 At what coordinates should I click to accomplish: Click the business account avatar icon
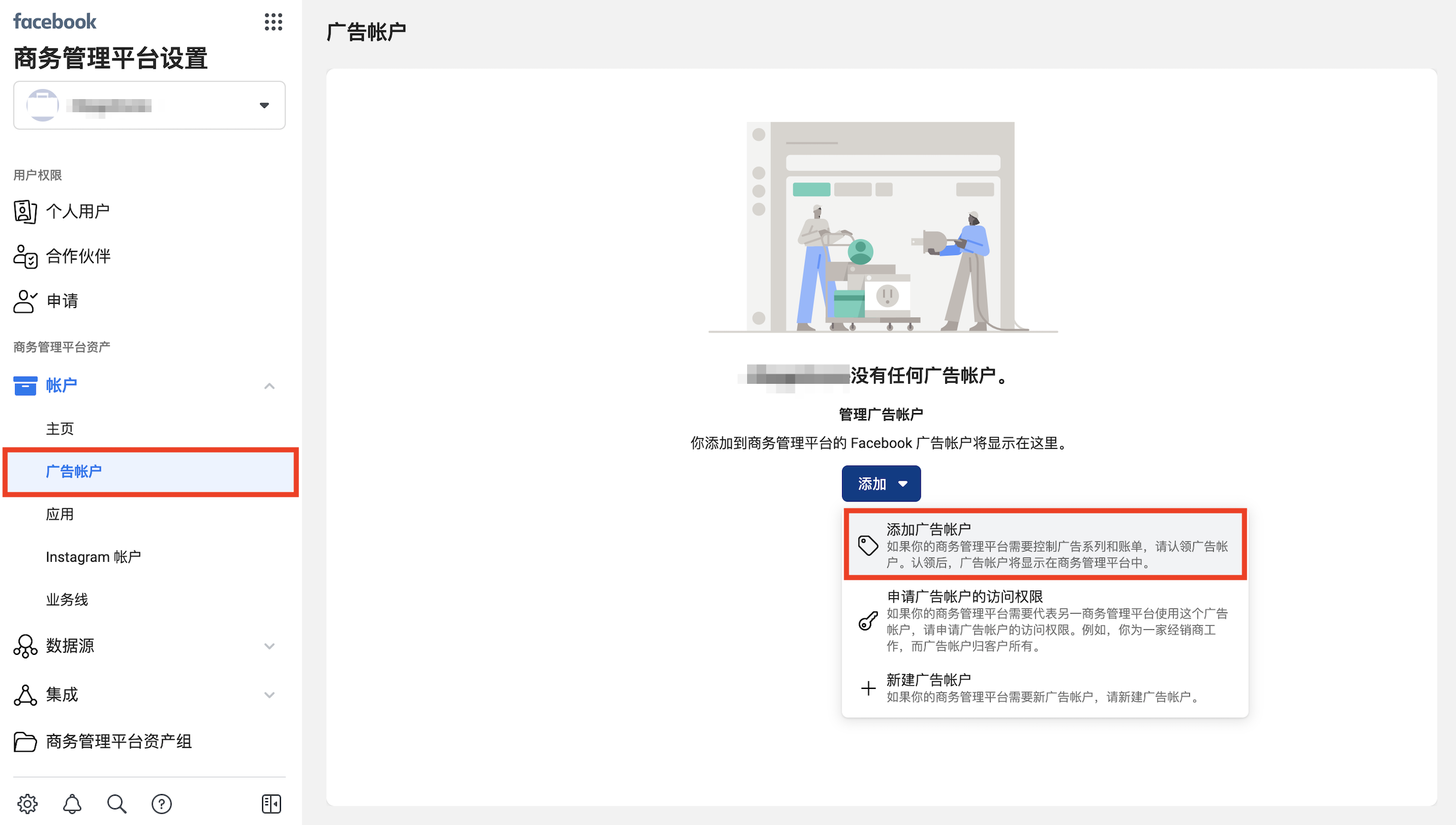[x=42, y=105]
